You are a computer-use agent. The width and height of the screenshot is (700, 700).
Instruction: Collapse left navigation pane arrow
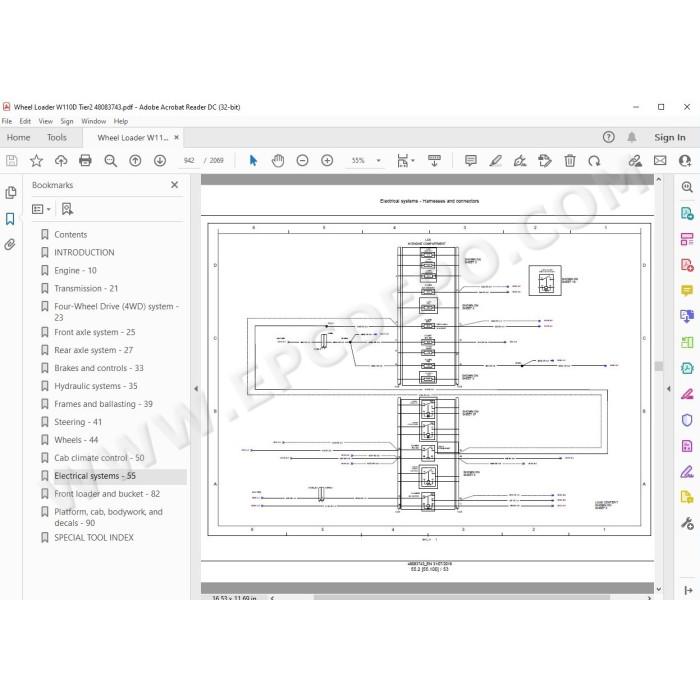coord(196,389)
